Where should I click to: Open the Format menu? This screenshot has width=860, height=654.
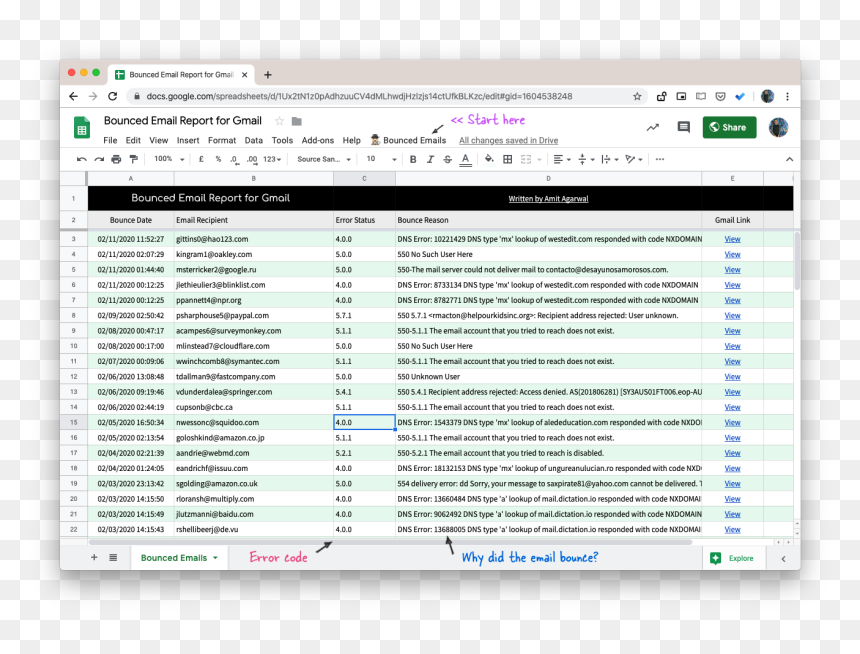222,140
